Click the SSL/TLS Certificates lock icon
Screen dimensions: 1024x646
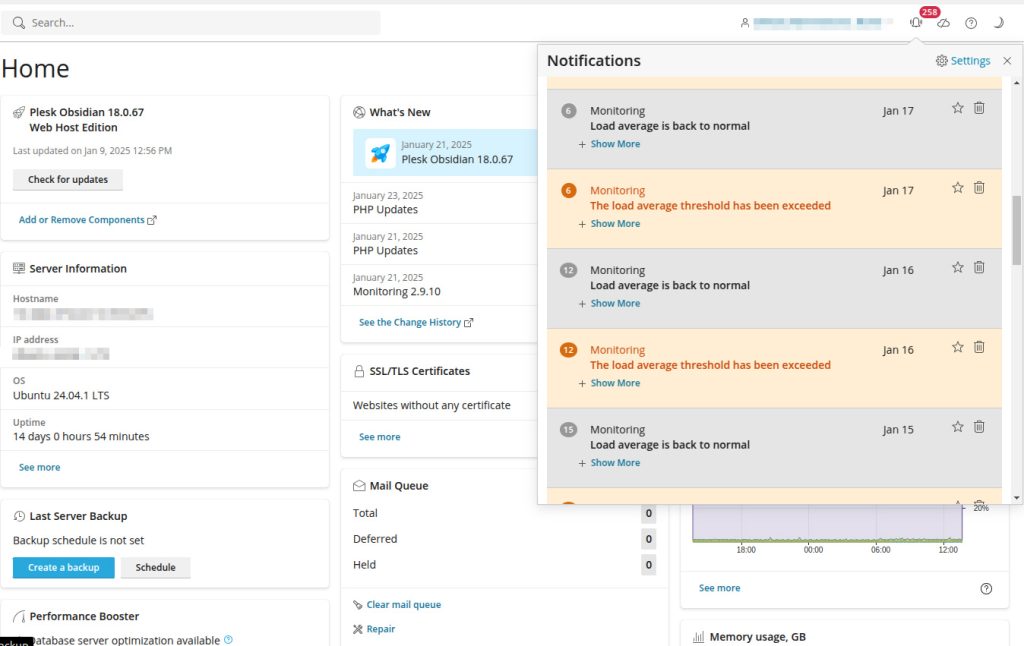tap(359, 371)
